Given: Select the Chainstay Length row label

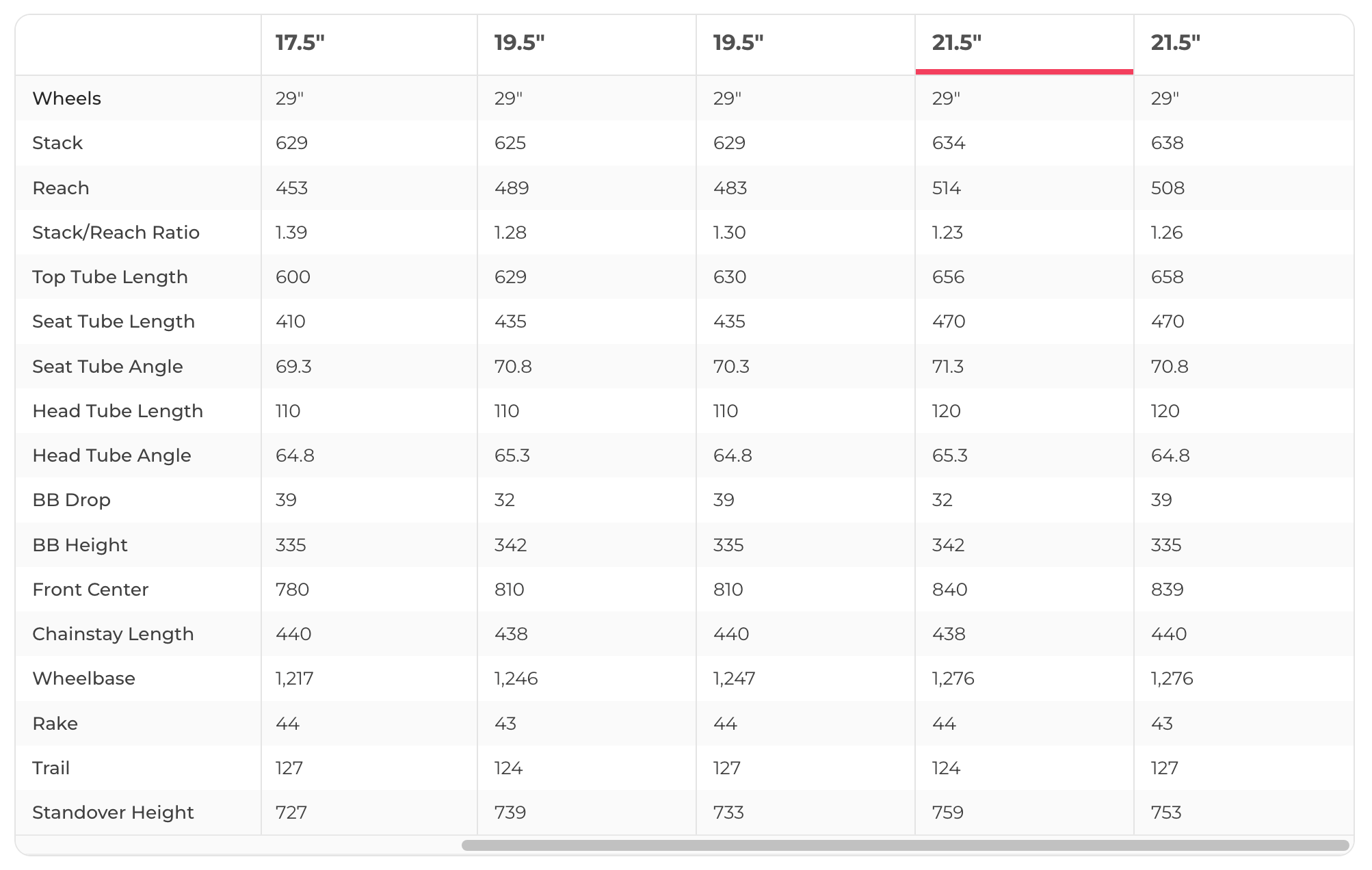Looking at the screenshot, I should (x=113, y=634).
